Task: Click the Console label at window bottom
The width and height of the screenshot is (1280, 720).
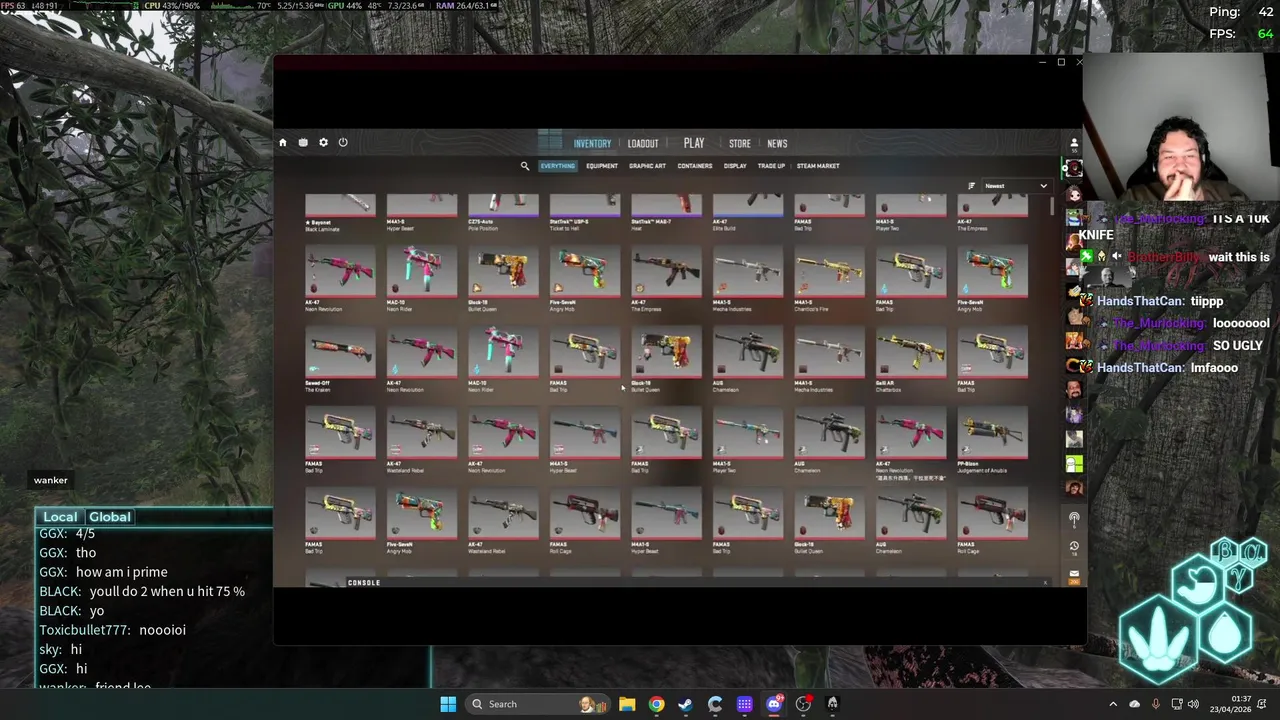Action: tap(364, 582)
